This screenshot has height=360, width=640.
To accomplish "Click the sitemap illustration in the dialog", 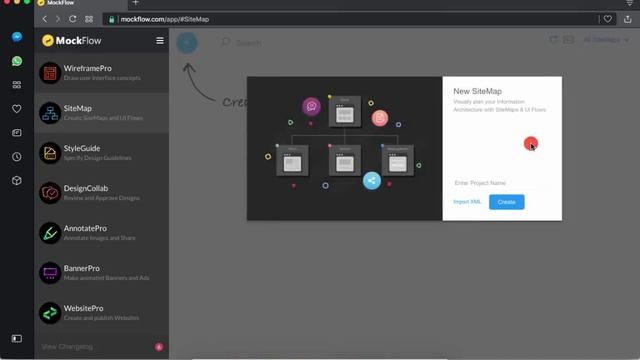I will [x=344, y=149].
